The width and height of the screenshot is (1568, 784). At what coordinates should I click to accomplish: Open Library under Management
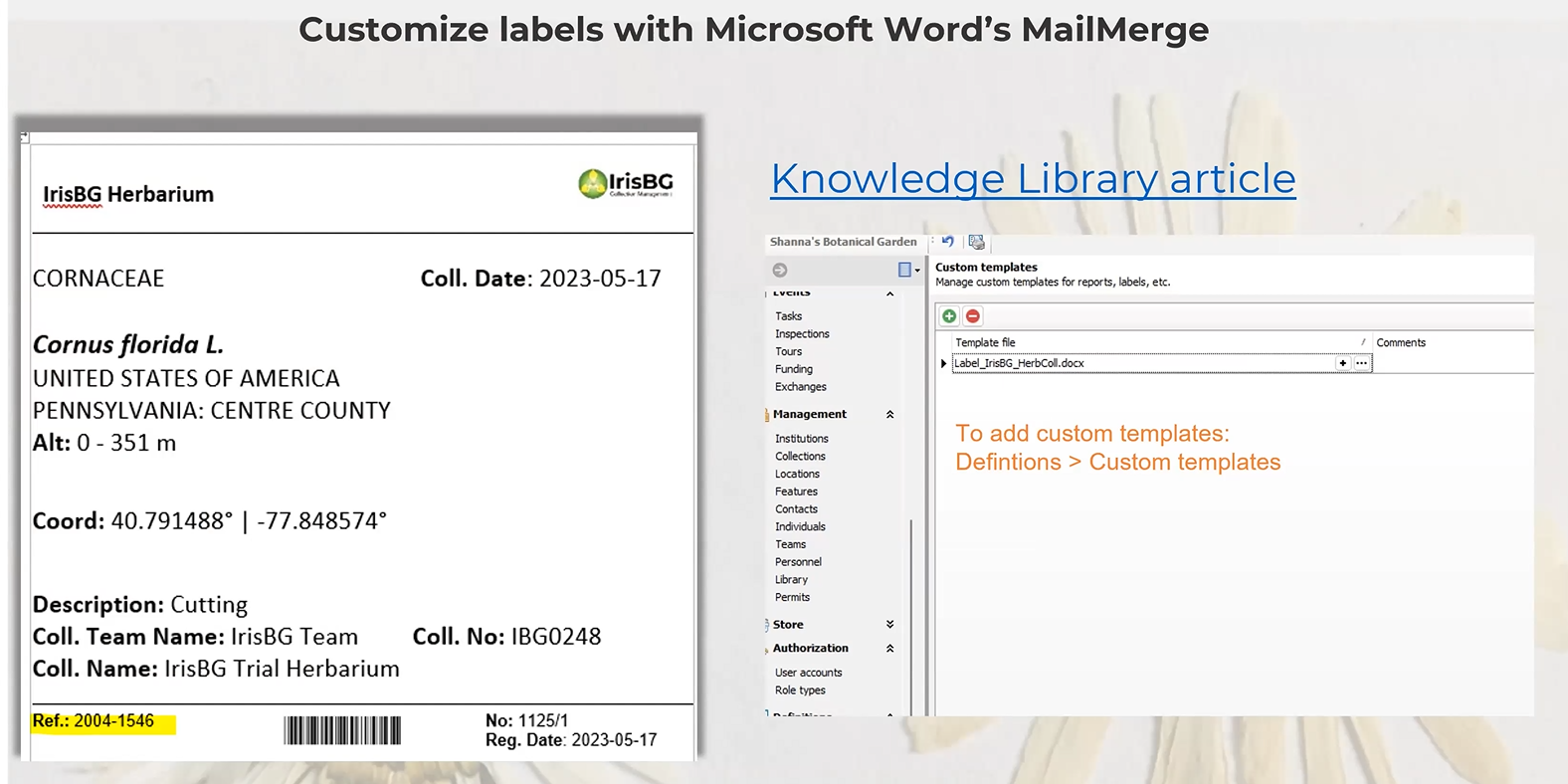click(791, 580)
